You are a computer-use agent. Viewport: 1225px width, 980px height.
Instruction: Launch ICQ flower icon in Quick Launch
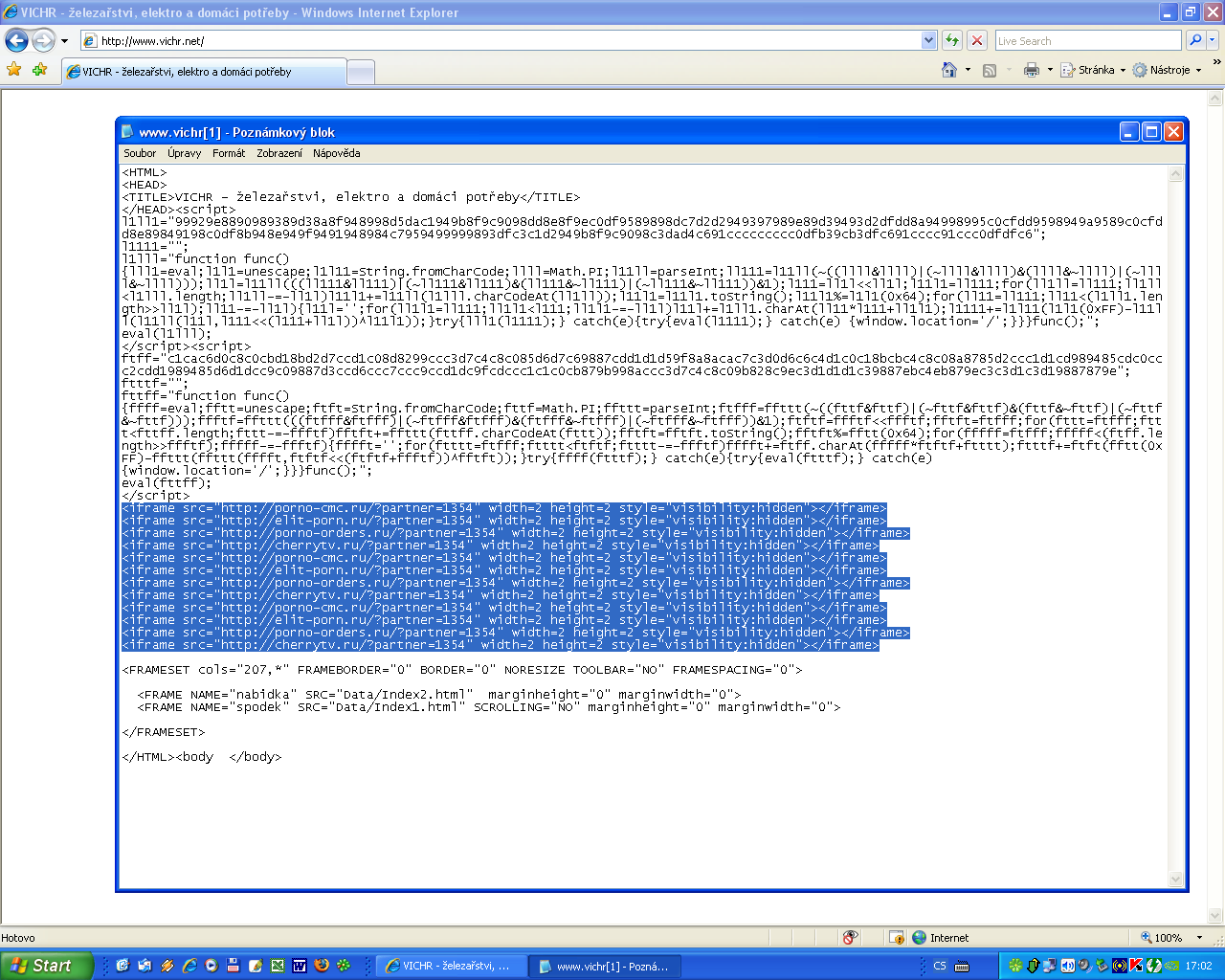pos(343,966)
